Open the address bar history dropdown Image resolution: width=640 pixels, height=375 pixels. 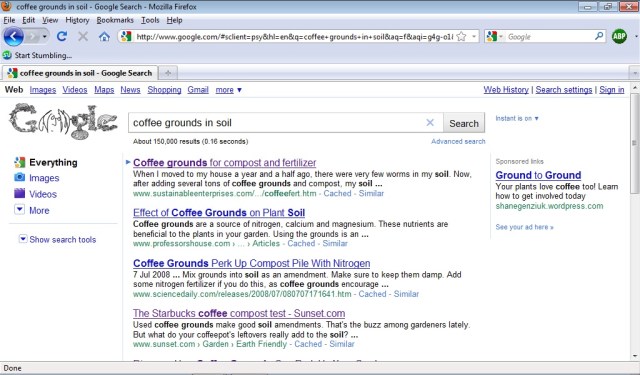pyautogui.click(x=473, y=37)
